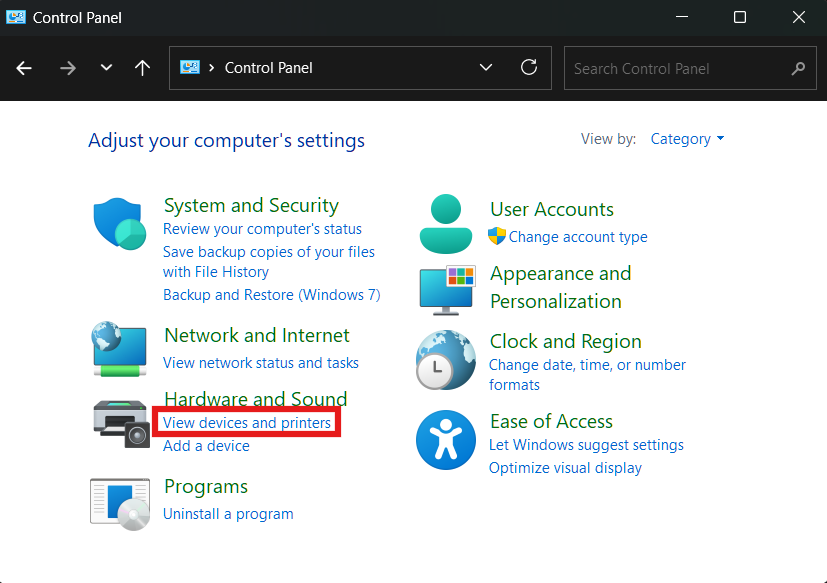Click Change account type link
The height and width of the screenshot is (583, 827).
pos(577,237)
